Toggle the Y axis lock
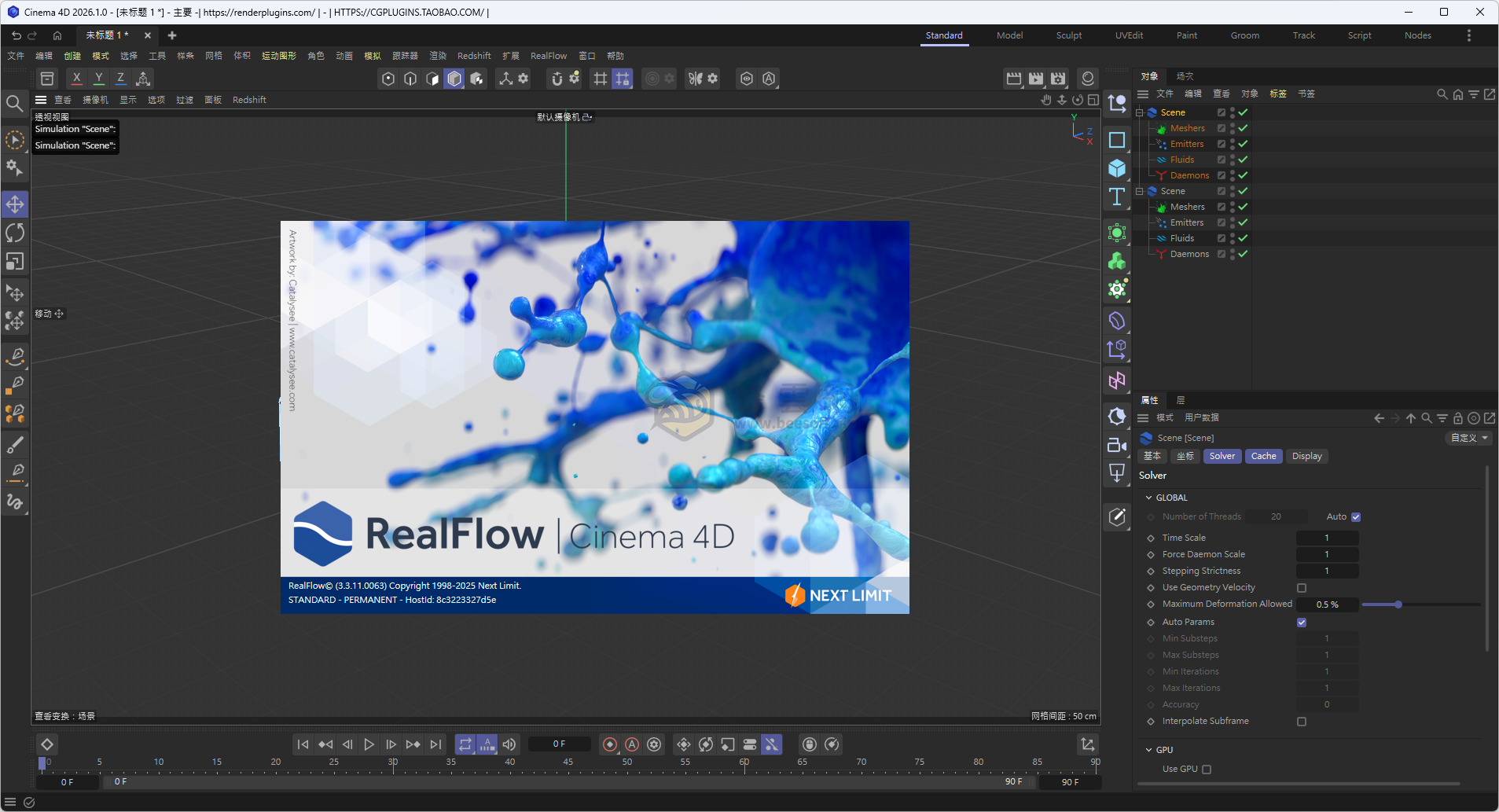This screenshot has height=812, width=1499. (98, 79)
